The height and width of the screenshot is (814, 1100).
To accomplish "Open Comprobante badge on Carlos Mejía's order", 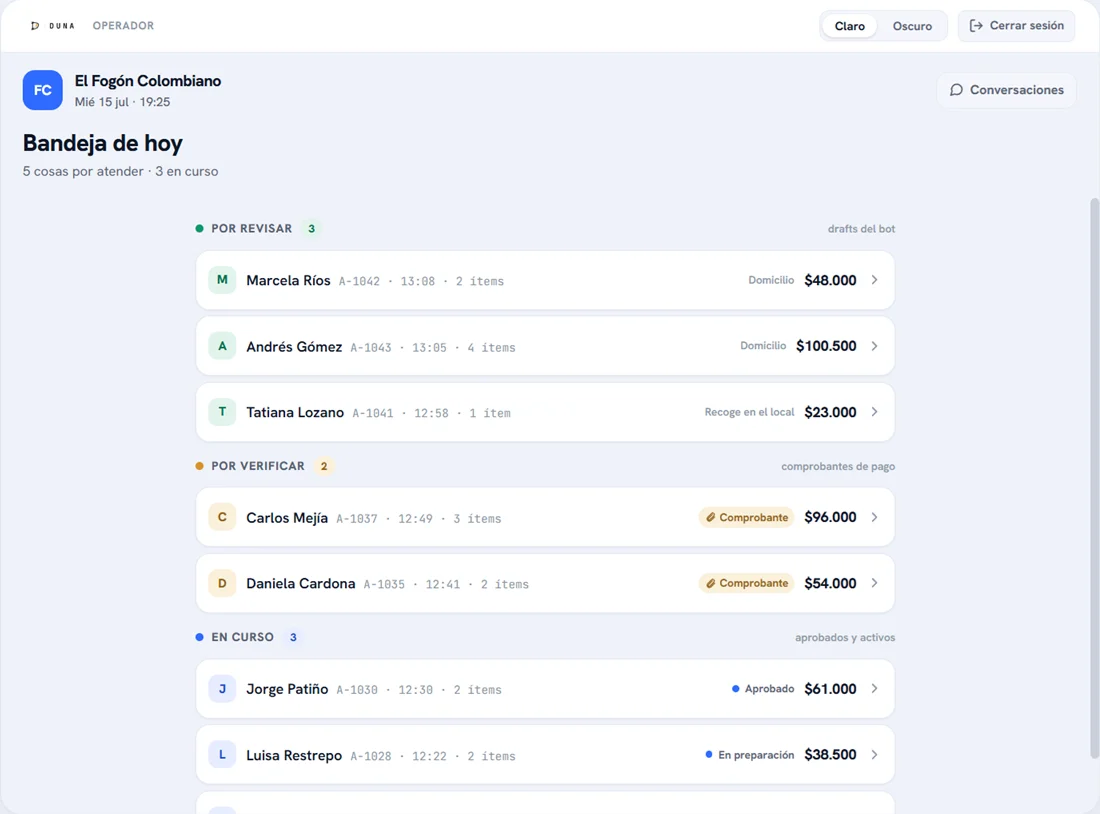I will coord(746,517).
